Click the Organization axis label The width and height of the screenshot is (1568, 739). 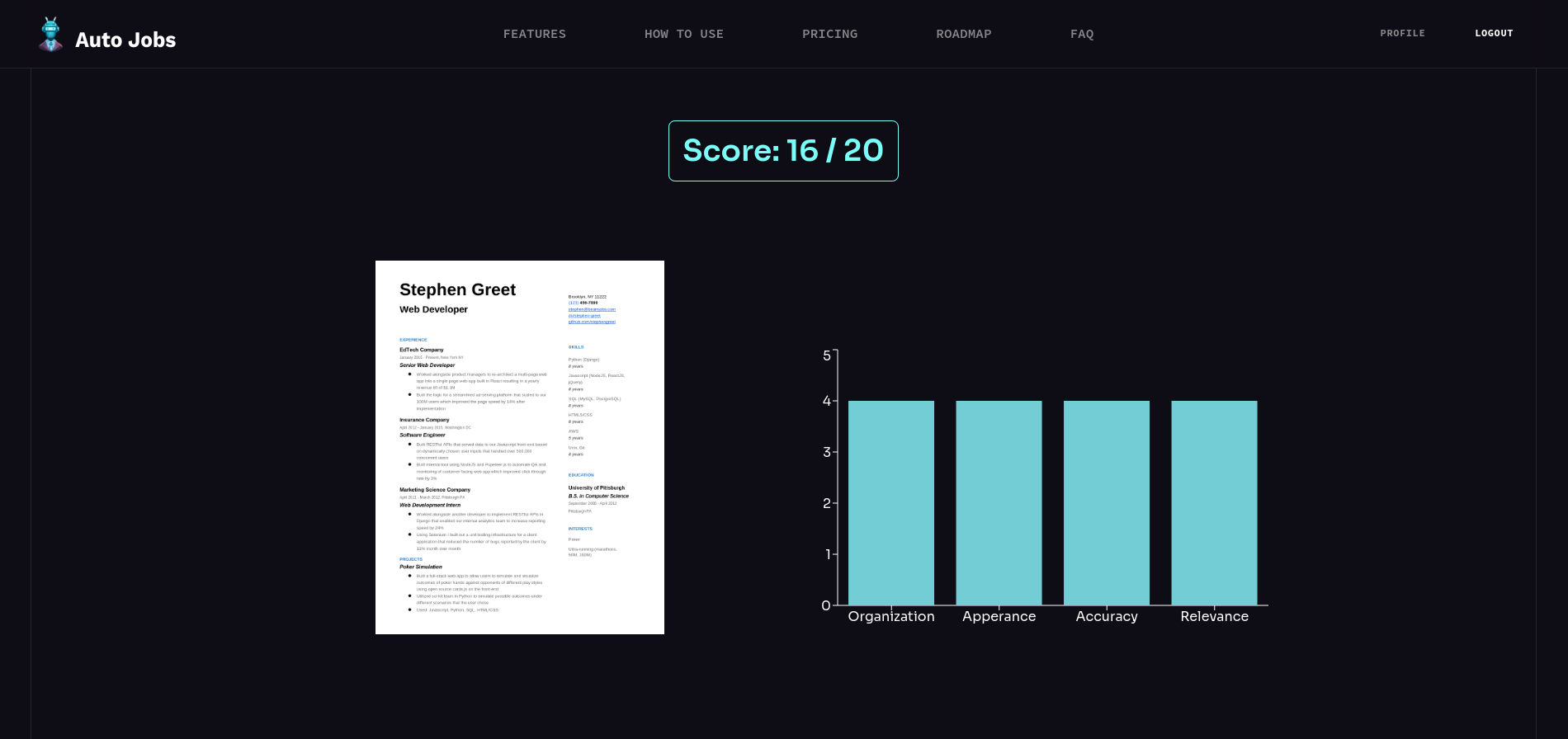(x=891, y=616)
